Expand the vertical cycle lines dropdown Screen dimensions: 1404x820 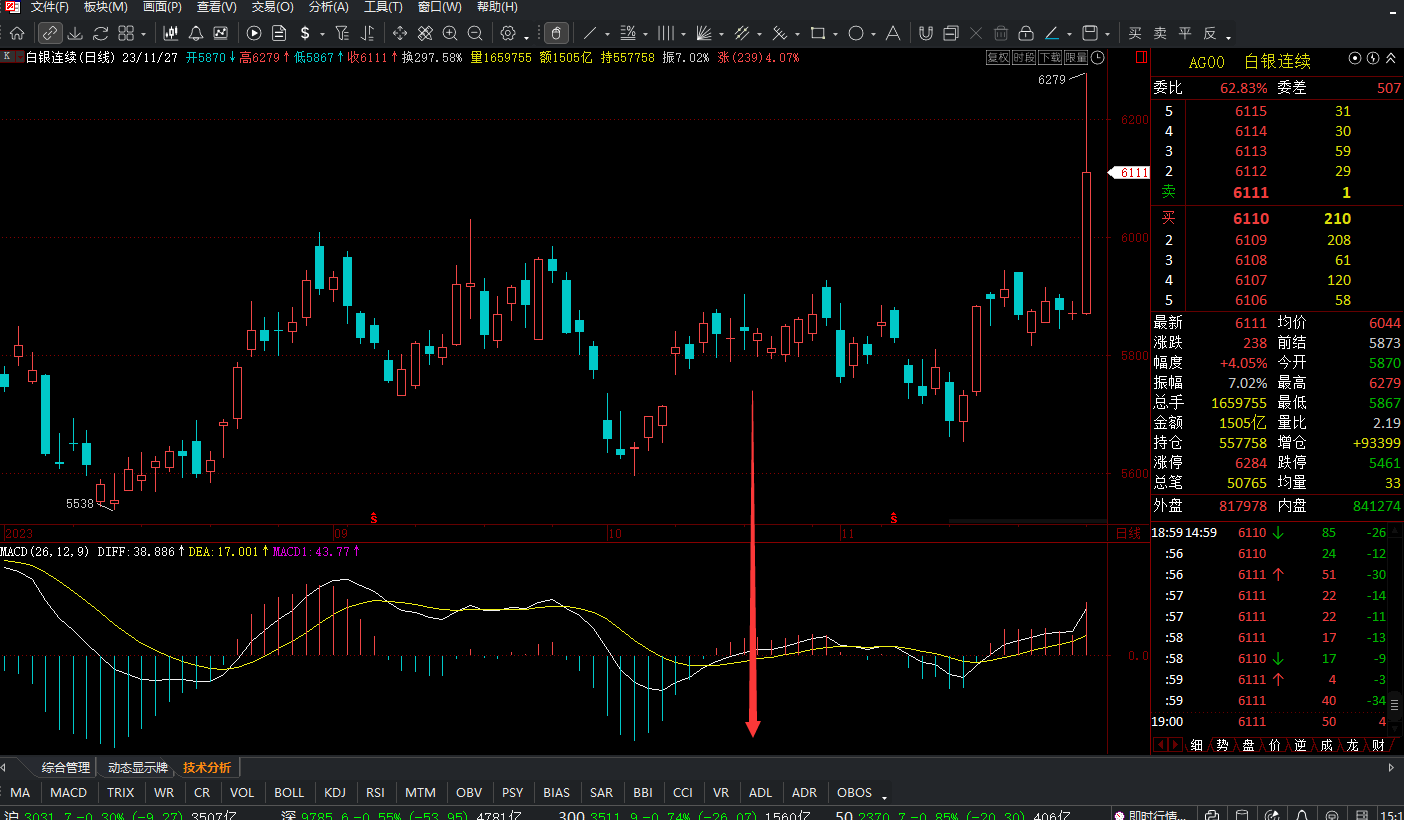(683, 35)
